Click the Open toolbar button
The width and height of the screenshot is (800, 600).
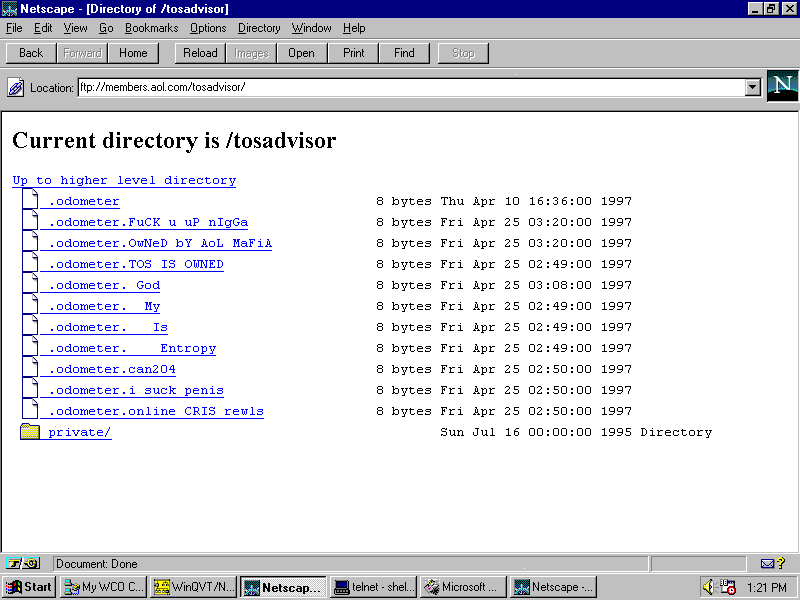pos(301,53)
